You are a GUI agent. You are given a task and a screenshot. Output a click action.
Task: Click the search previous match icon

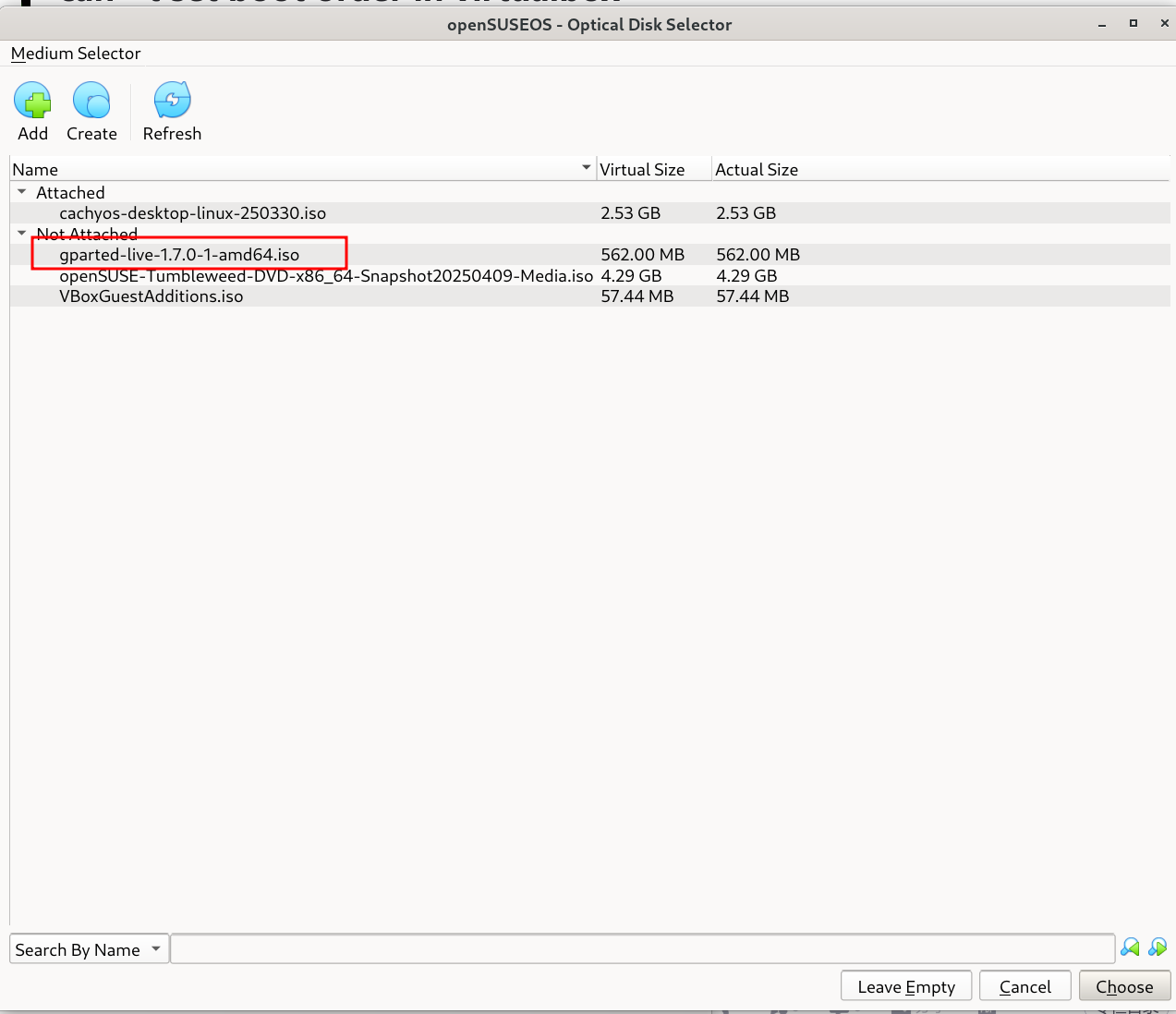point(1130,948)
